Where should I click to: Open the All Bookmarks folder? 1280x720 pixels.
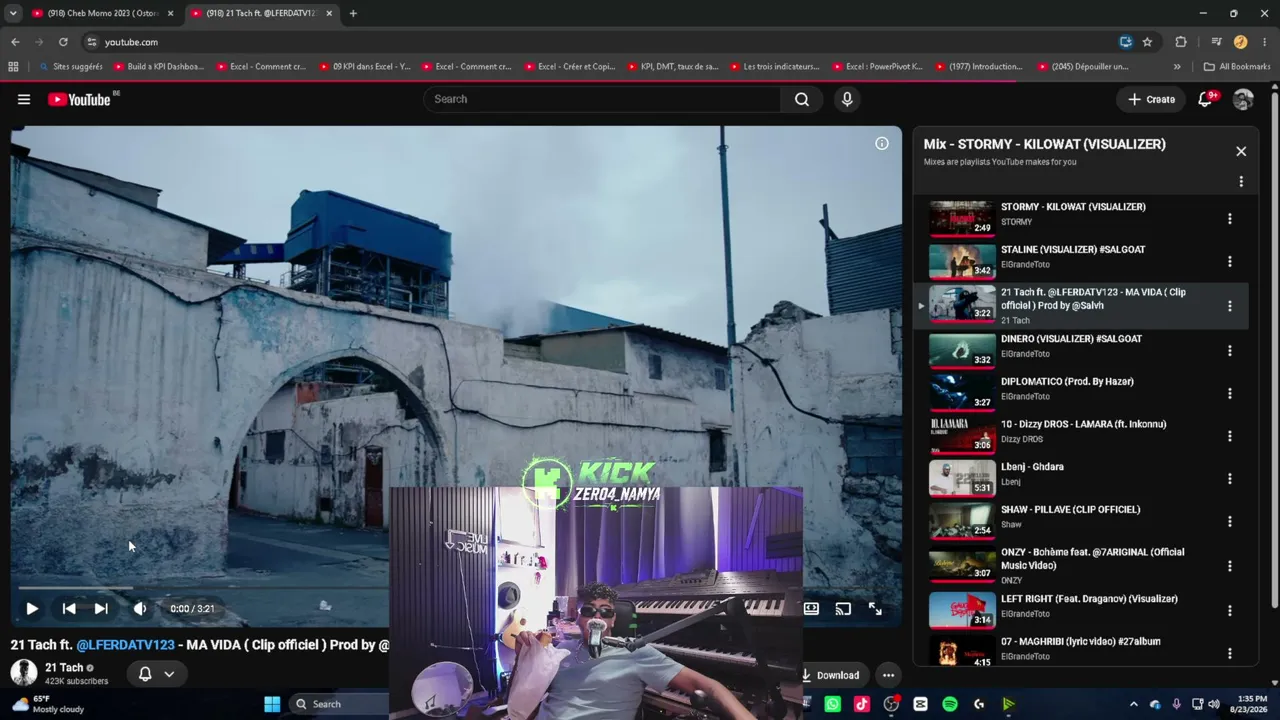pos(1237,67)
